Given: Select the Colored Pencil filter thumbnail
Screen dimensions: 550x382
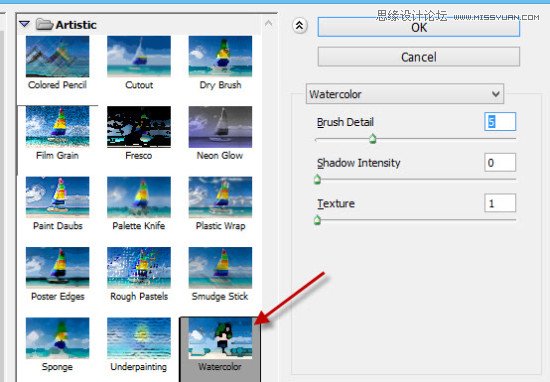Looking at the screenshot, I should pos(58,56).
